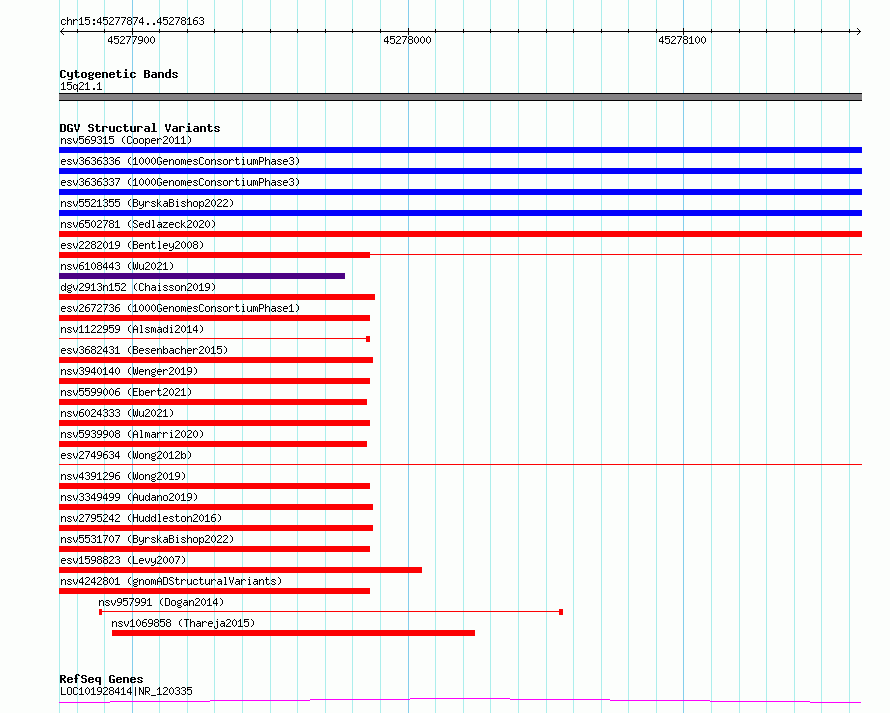Click the blue bar under nsv569315
The height and width of the screenshot is (713, 890).
(x=460, y=150)
